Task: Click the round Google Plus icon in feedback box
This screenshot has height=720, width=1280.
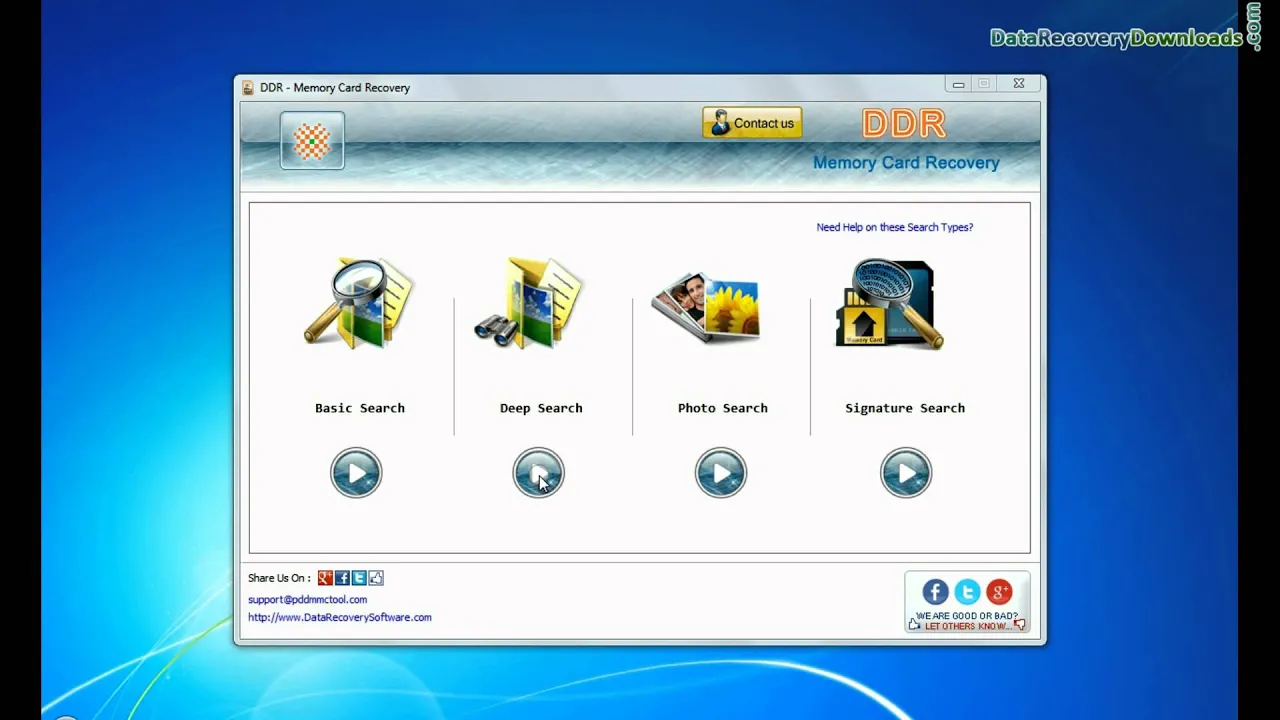Action: (x=999, y=592)
